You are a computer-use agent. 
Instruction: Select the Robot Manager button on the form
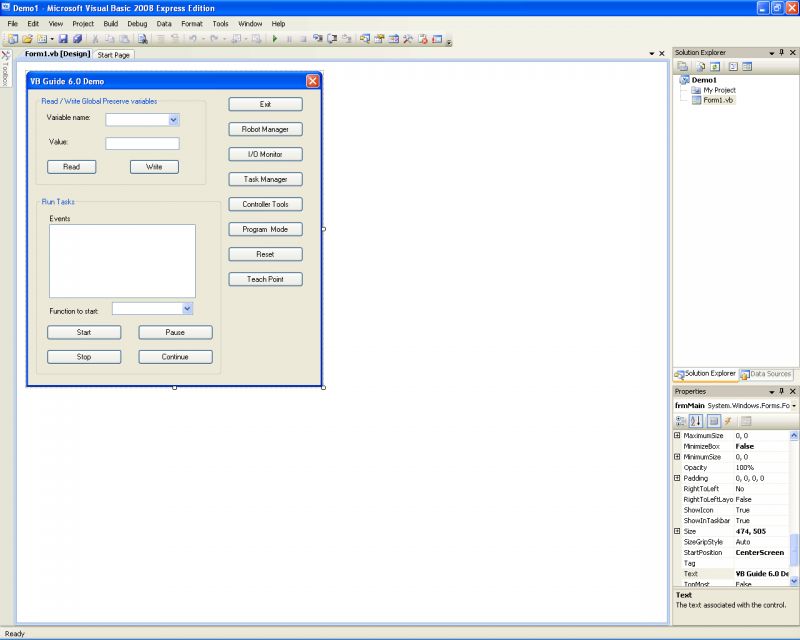coord(265,129)
